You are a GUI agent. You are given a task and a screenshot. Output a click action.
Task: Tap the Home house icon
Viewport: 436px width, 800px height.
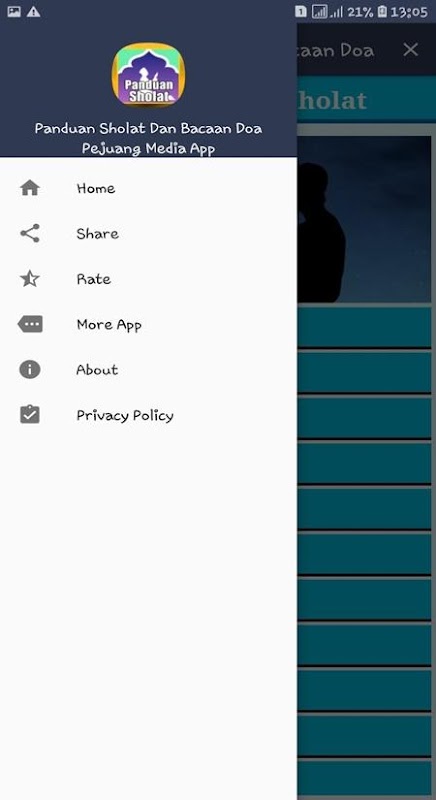(30, 188)
